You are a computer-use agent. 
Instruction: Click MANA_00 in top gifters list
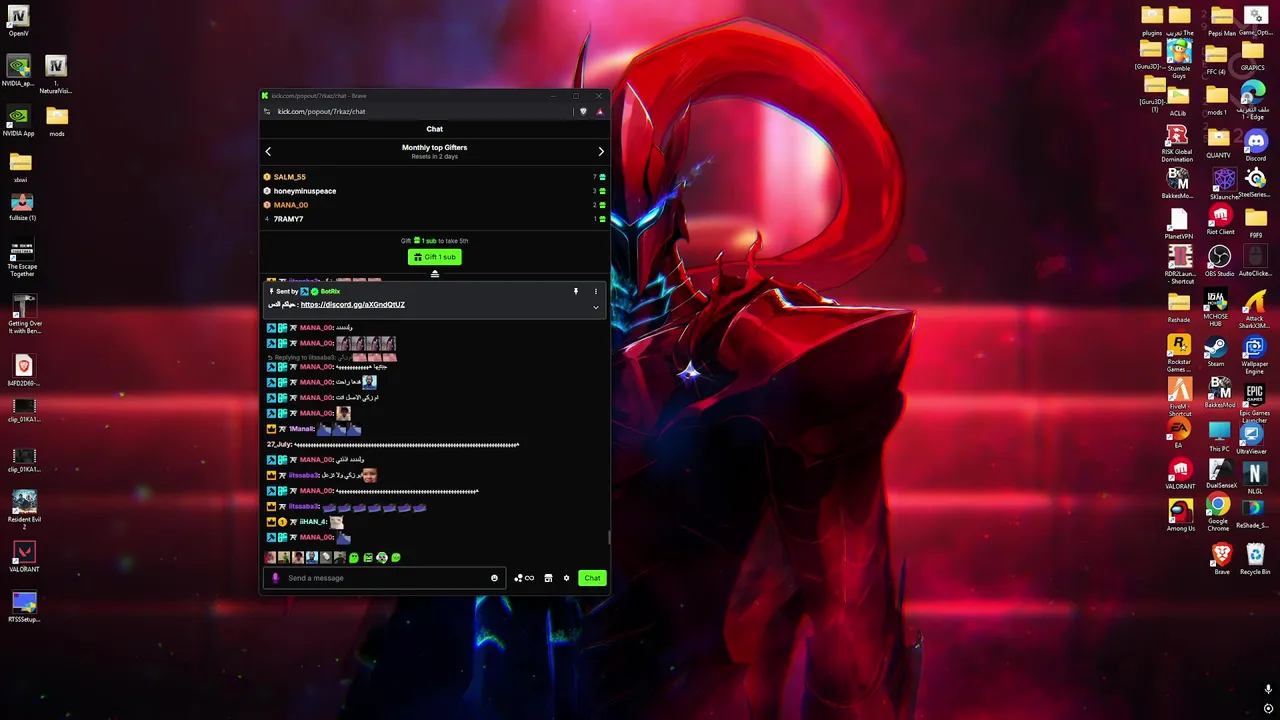291,205
